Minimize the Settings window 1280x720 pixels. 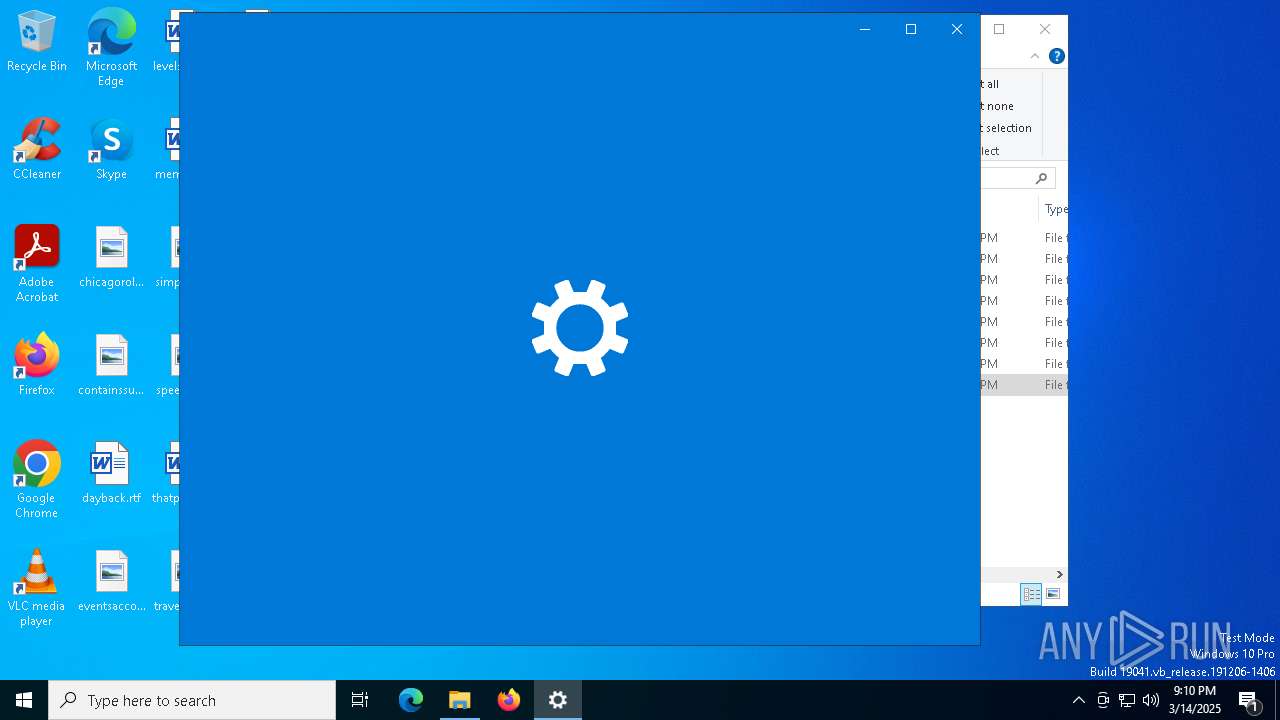click(865, 29)
